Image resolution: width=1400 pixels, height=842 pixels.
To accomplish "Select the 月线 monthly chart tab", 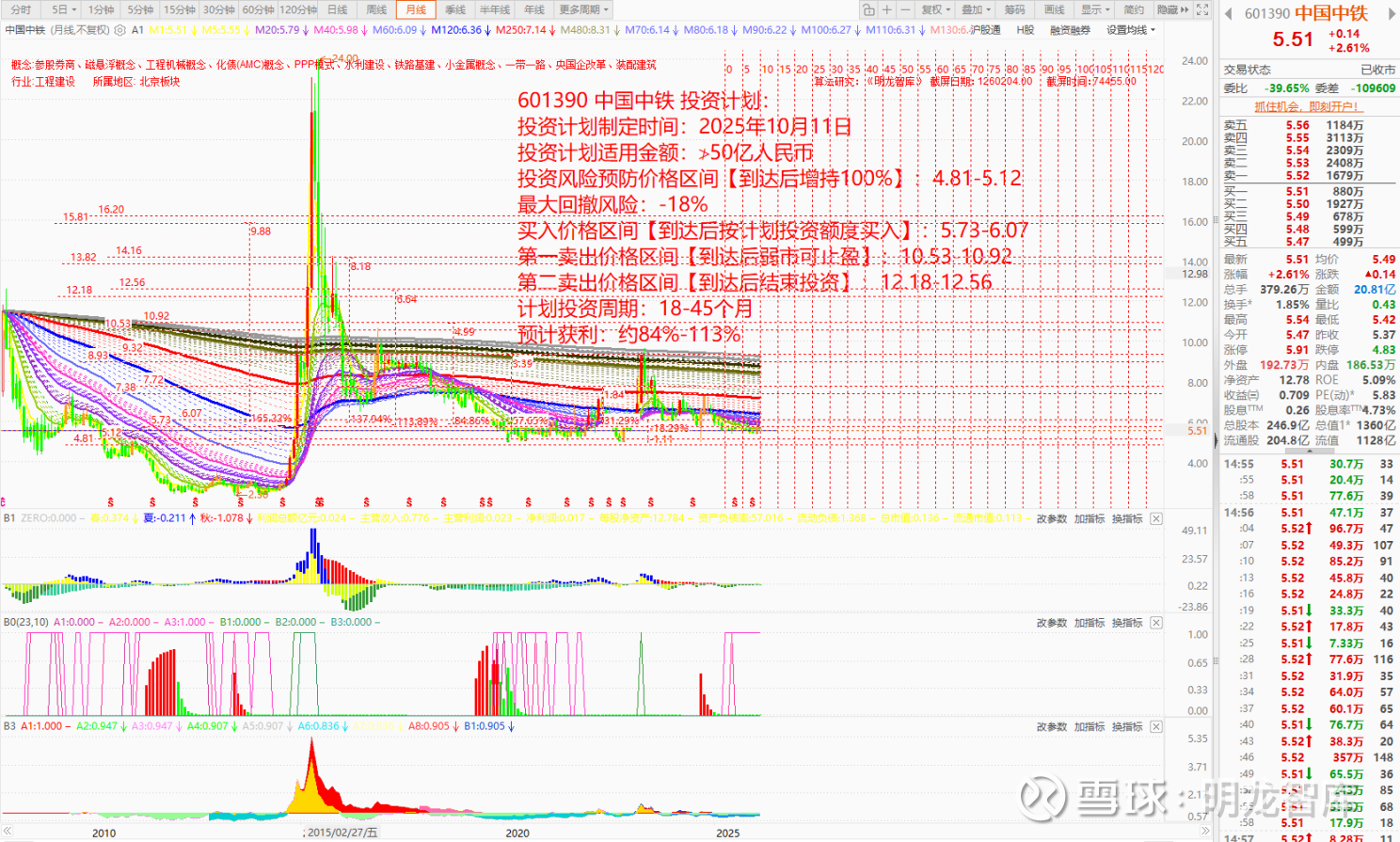I will [x=416, y=9].
